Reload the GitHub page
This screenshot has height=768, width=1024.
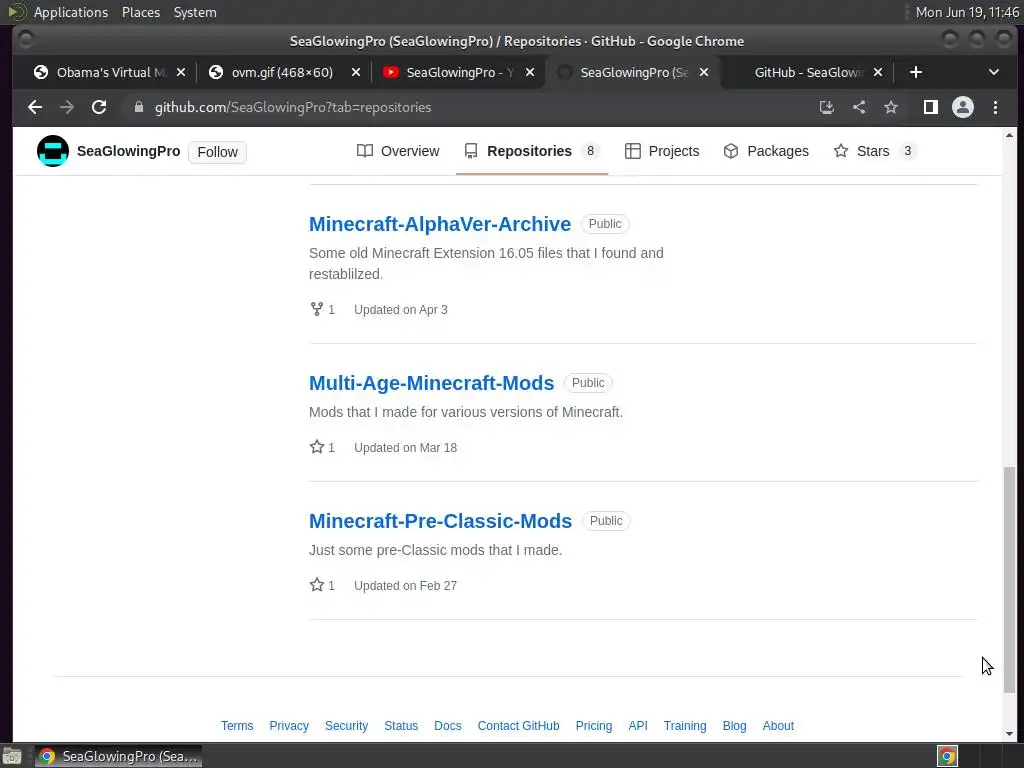(99, 107)
